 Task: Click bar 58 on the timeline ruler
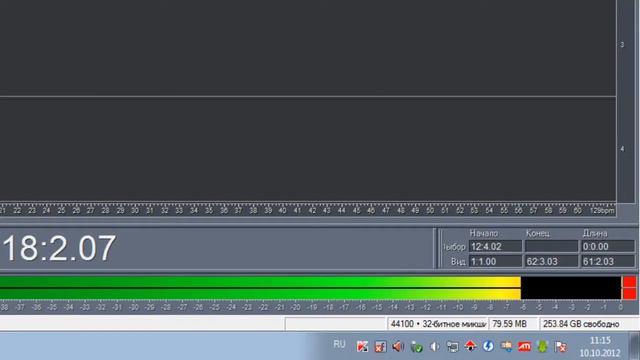548,211
